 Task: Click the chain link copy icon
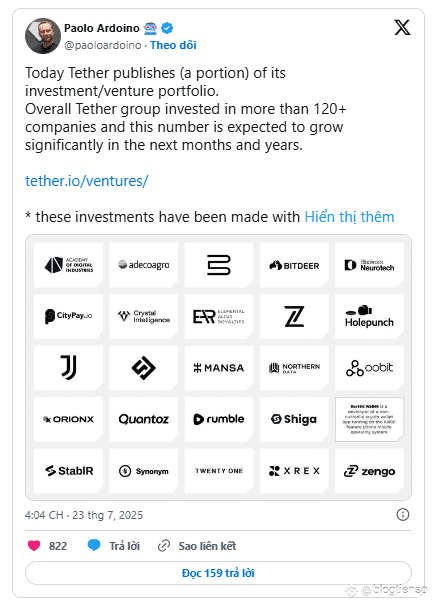click(164, 546)
